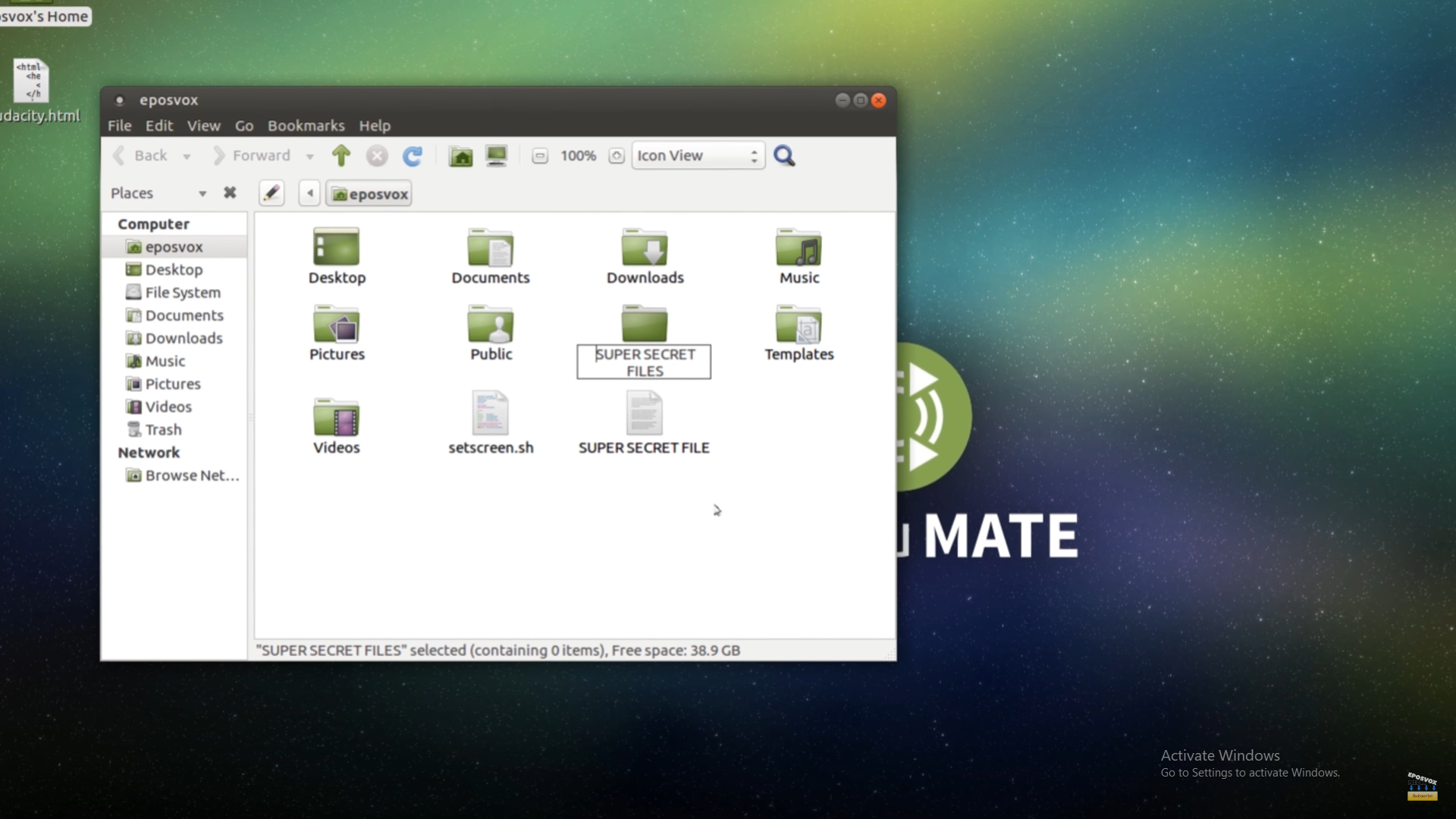1456x819 pixels.
Task: Expand the Forward history dropdown arrow
Action: pos(310,157)
